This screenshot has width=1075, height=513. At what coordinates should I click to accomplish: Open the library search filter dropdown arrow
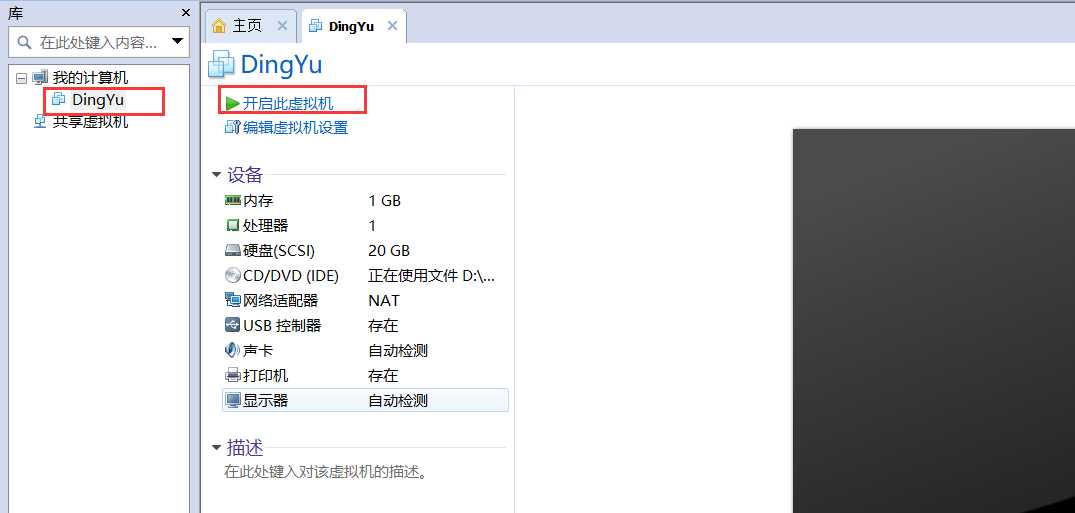(x=177, y=41)
